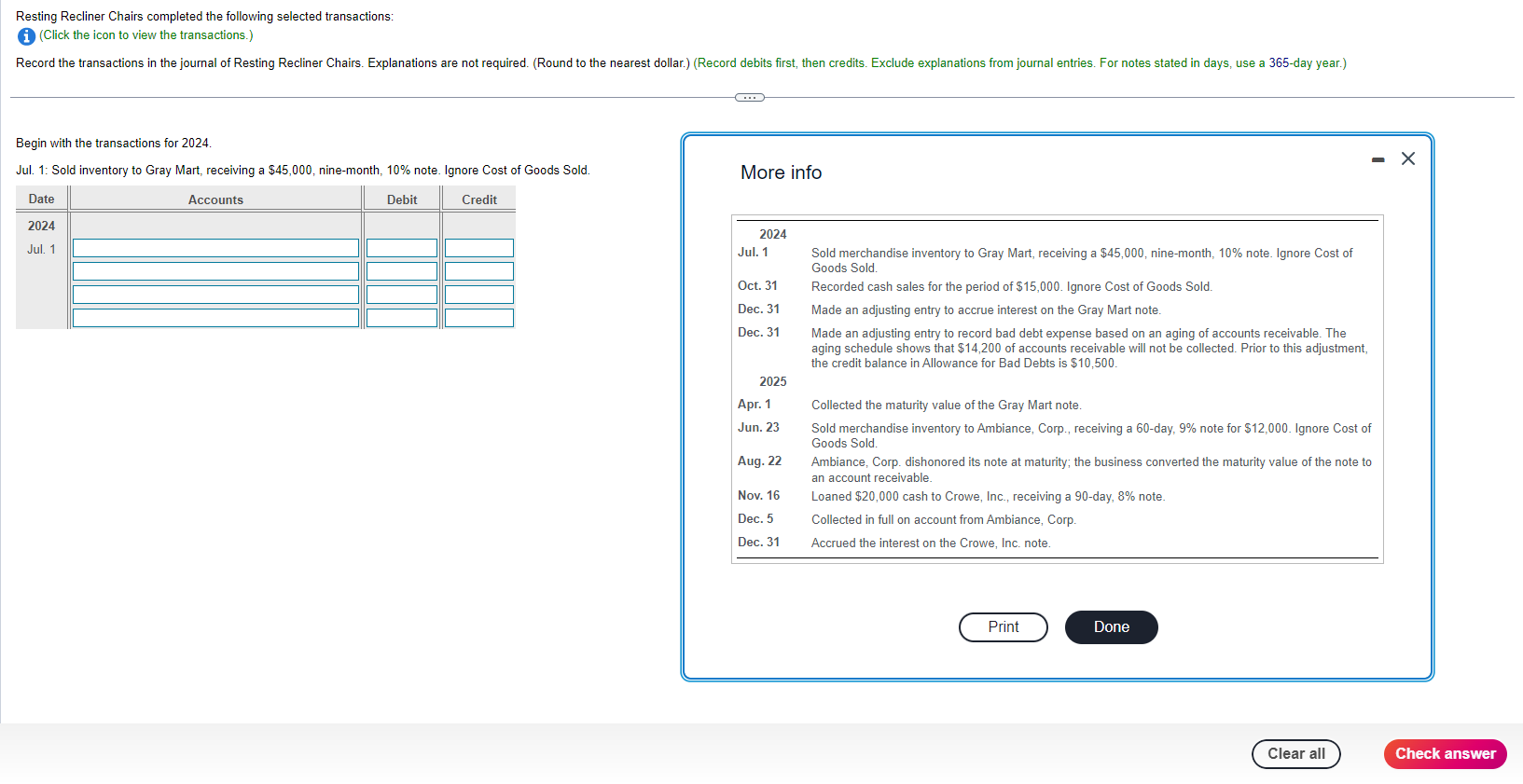Click the Print button
Screen dimensions: 1523x784
[1004, 627]
